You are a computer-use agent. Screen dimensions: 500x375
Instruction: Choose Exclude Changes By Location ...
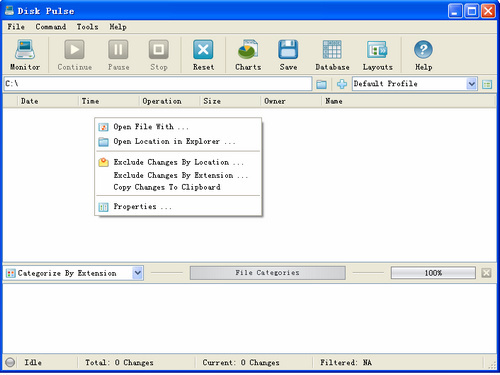coord(178,162)
